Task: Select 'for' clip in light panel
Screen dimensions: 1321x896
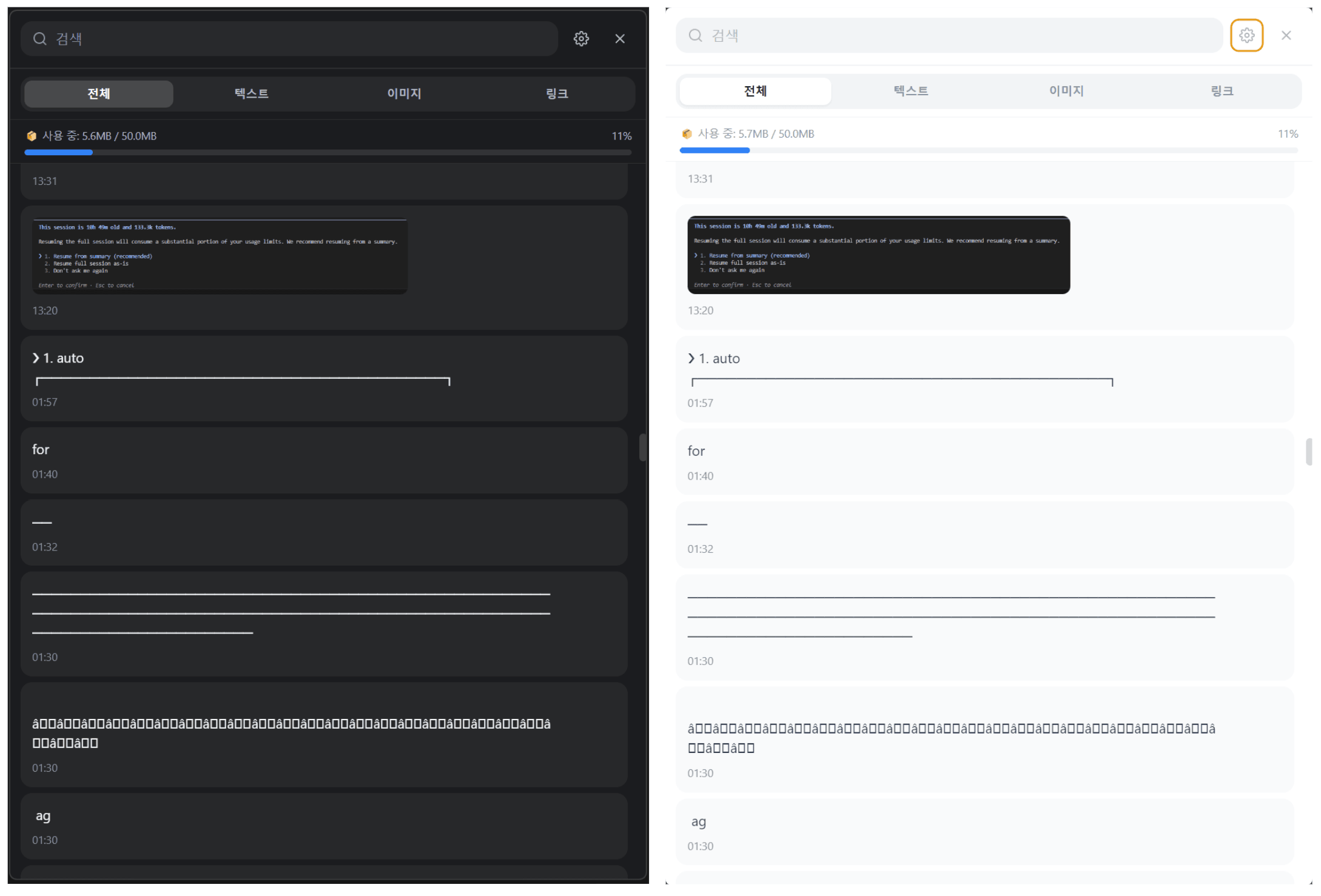Action: coord(984,463)
